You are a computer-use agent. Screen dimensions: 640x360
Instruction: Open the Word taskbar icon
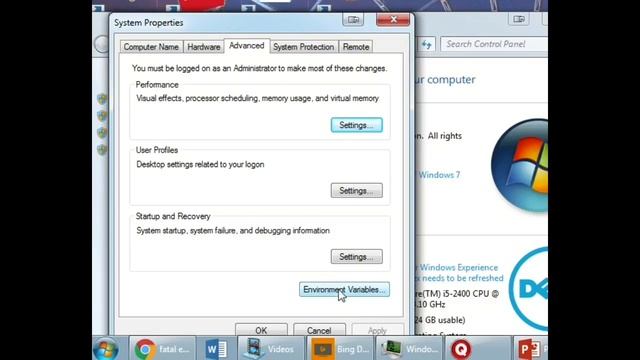pyautogui.click(x=216, y=349)
